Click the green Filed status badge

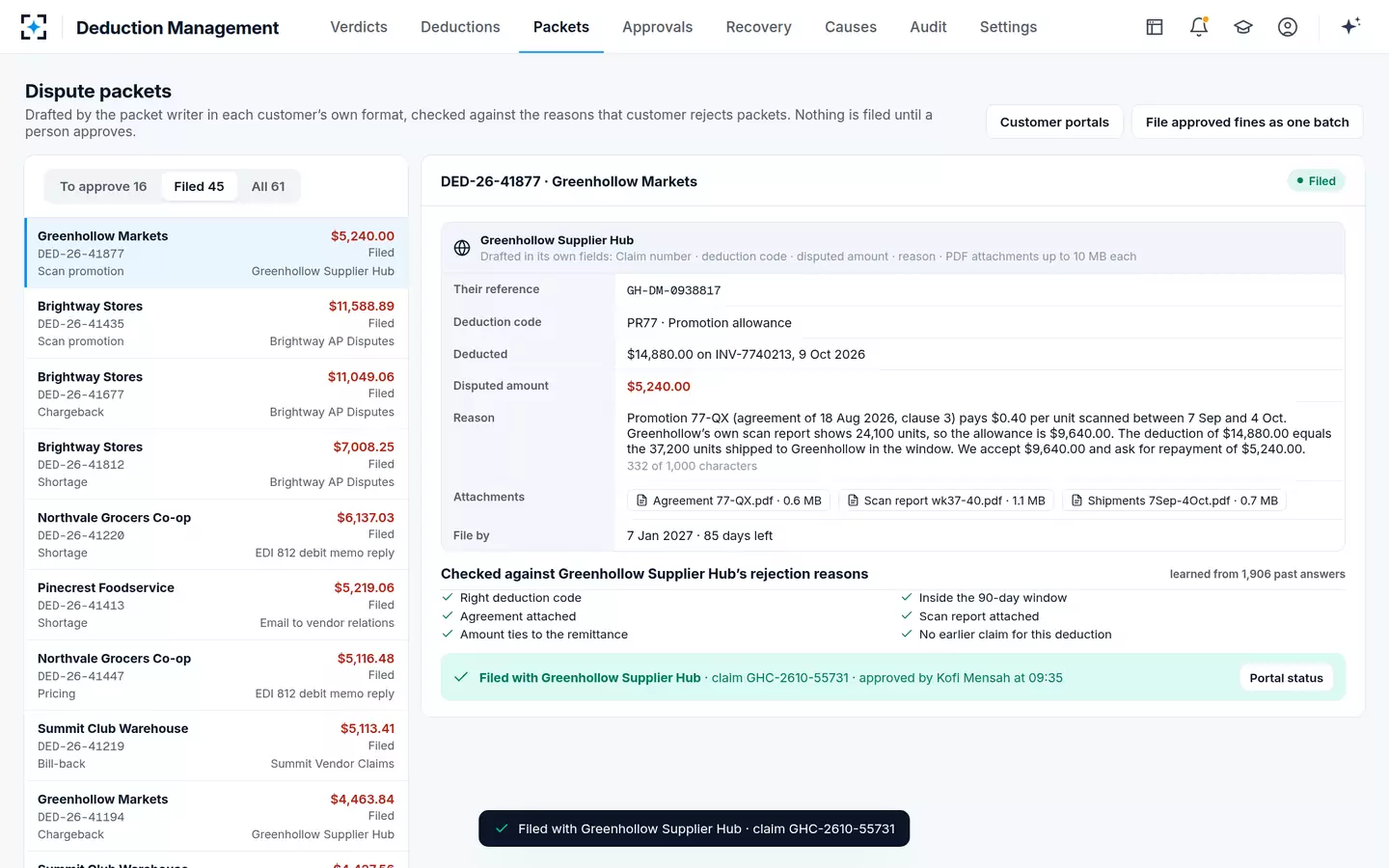point(1316,181)
